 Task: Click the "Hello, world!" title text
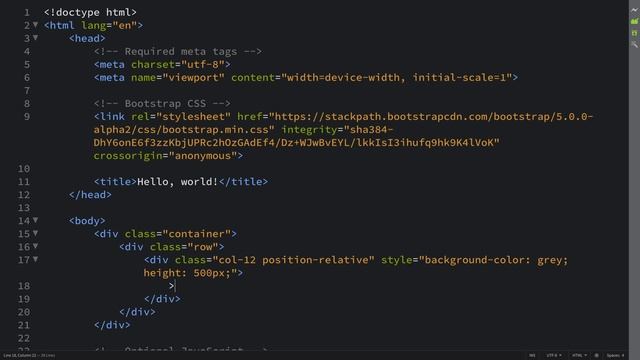[178, 182]
